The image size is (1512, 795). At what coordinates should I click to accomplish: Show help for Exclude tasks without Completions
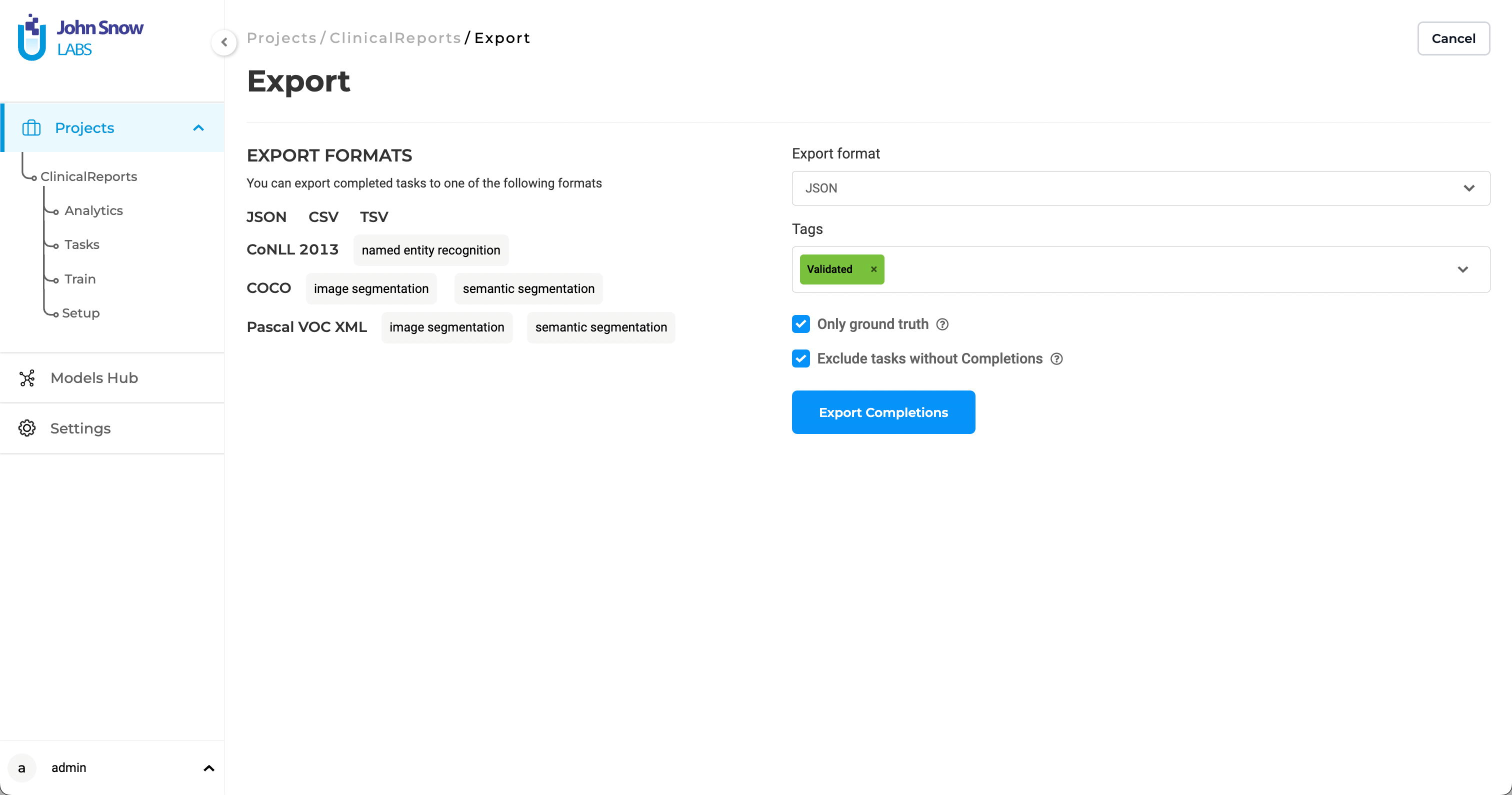[x=1056, y=358]
